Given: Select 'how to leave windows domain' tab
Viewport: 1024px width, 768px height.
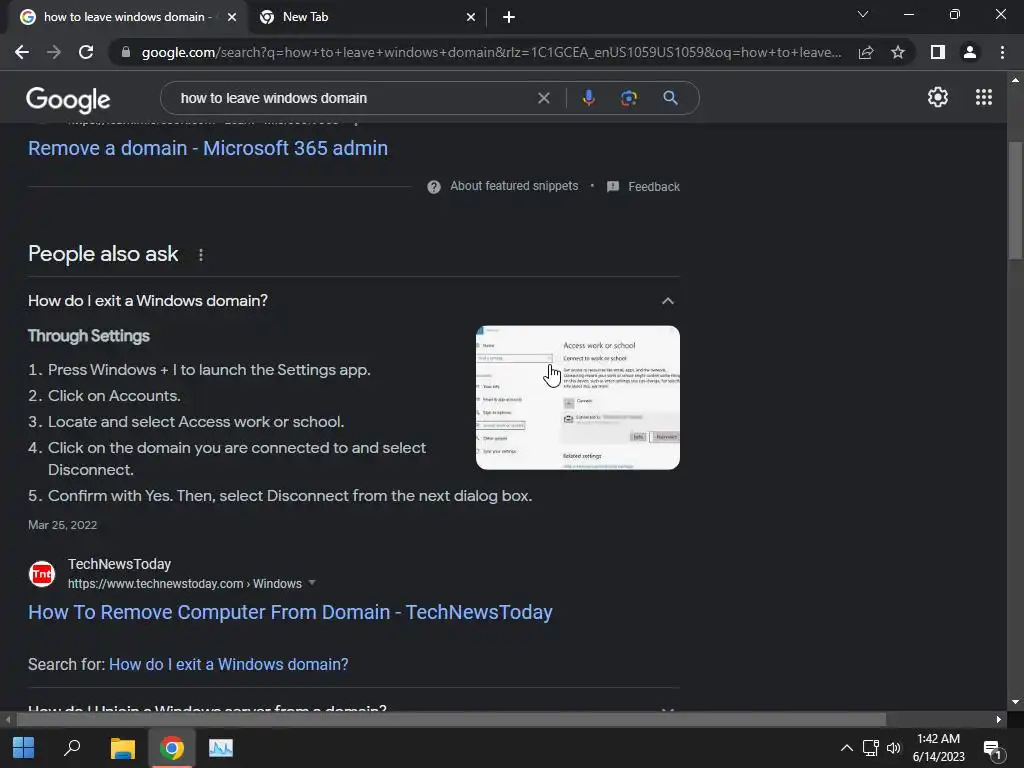Looking at the screenshot, I should click(x=124, y=17).
